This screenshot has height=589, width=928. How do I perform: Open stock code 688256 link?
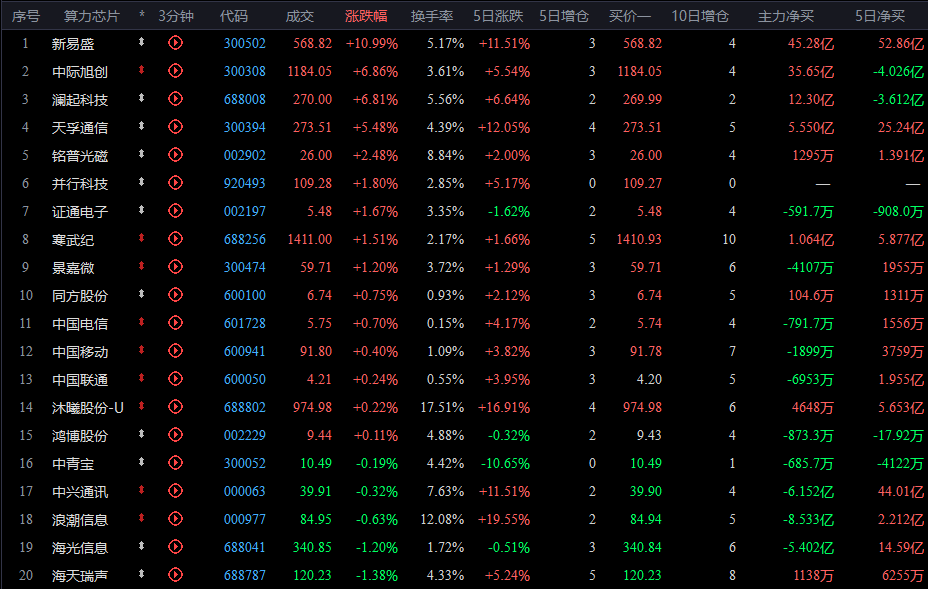click(x=244, y=239)
